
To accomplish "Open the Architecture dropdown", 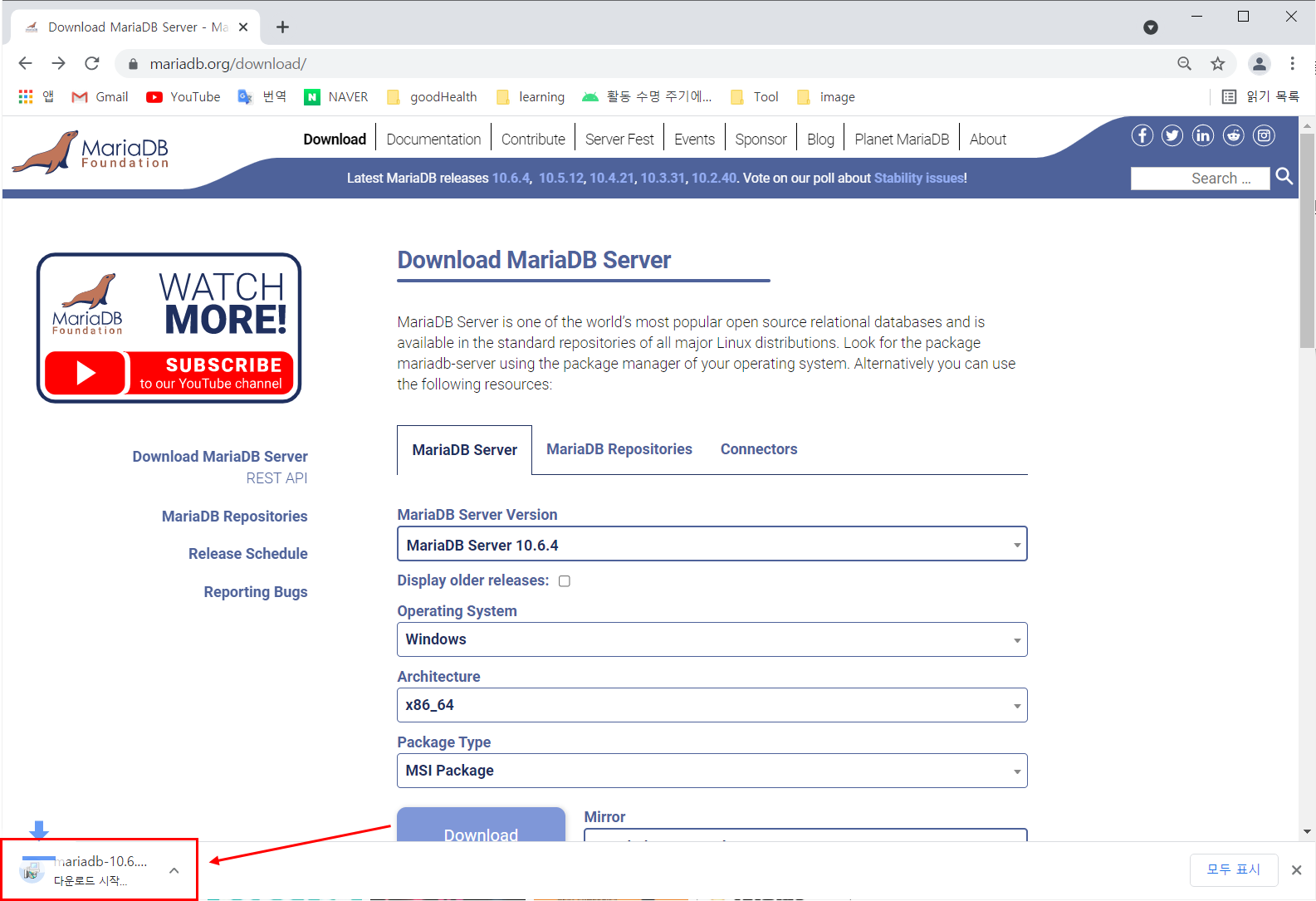I will click(712, 705).
